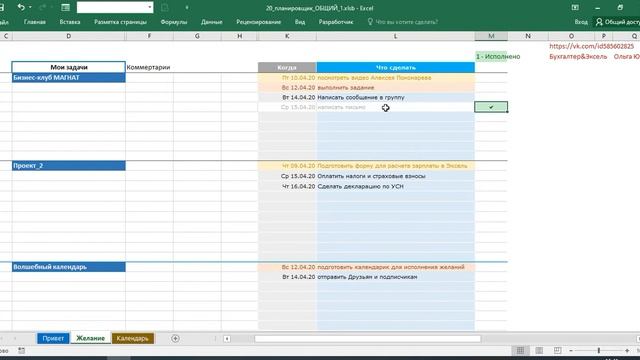Click the date cell 'Вт 14.04.20' of Написать сообщение
This screenshot has height=360, width=640.
pos(287,97)
